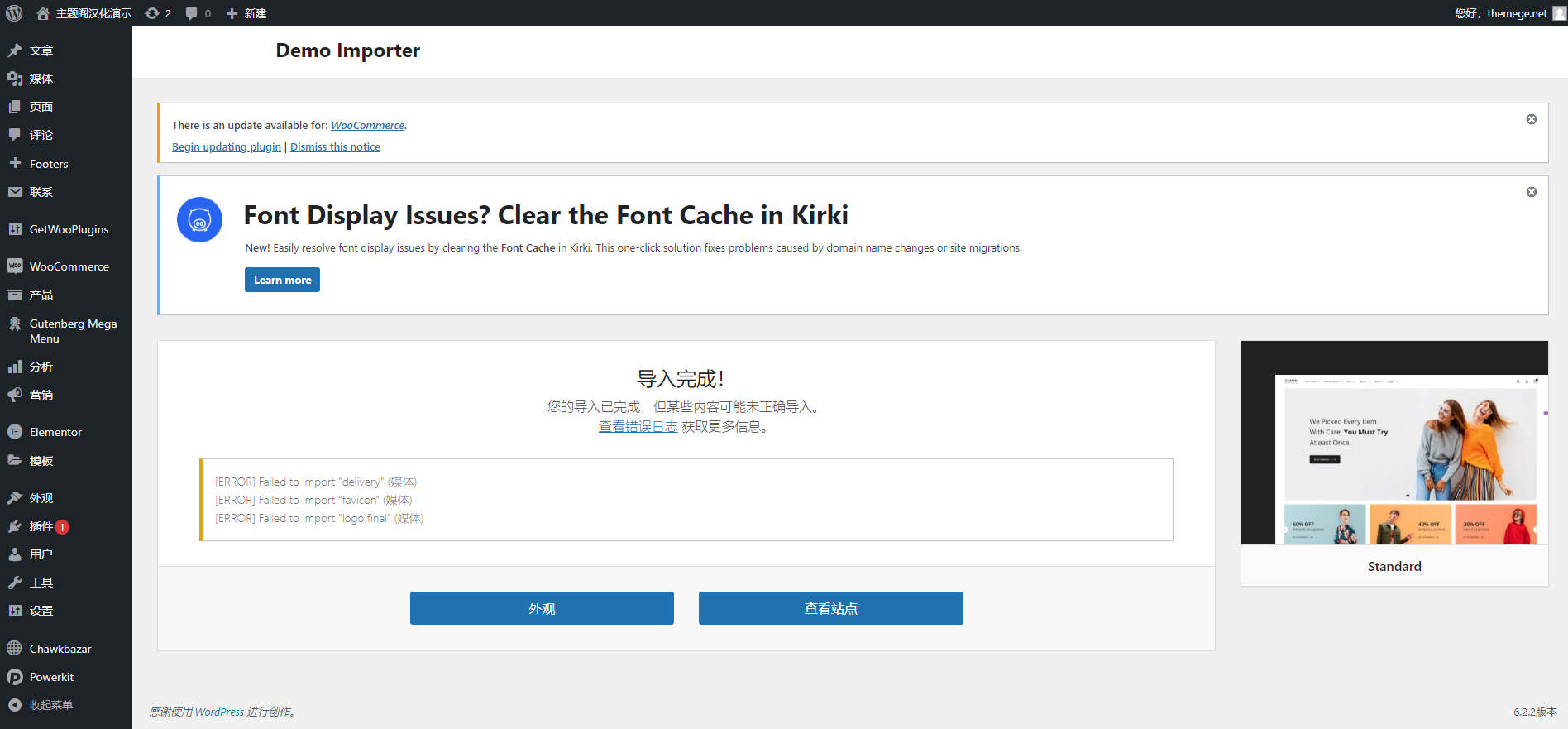Click the pin icon for 文章
1568x729 pixels.
(15, 50)
